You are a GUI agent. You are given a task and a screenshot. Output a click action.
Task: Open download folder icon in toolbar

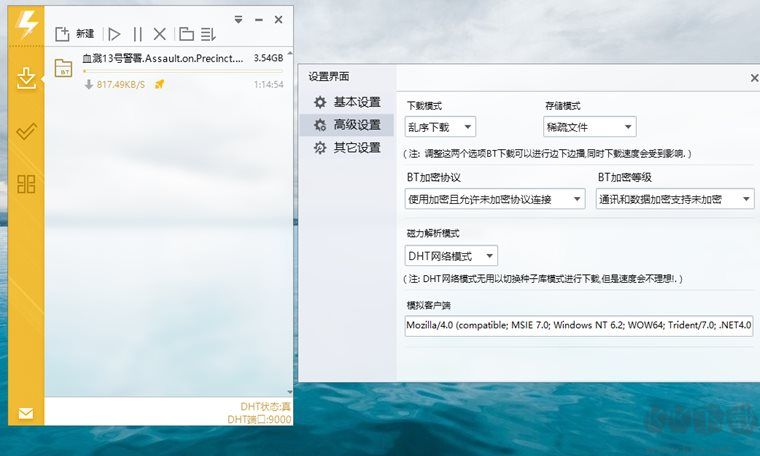(187, 34)
